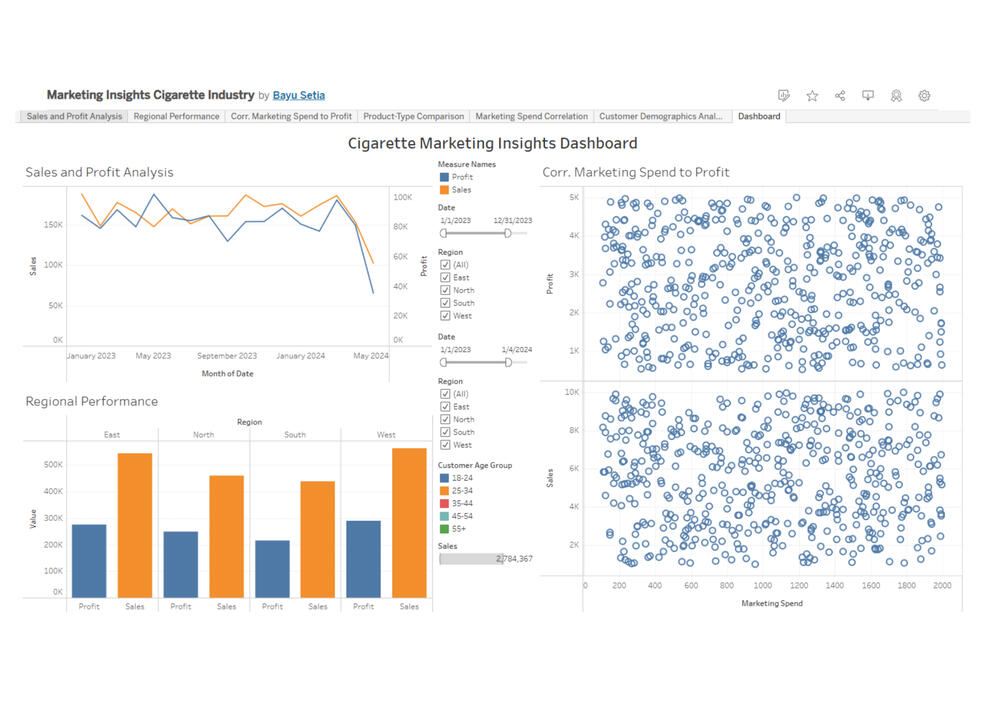Viewport: 990px width, 706px height.
Task: Click the edit visualization icon in header
Action: point(784,96)
